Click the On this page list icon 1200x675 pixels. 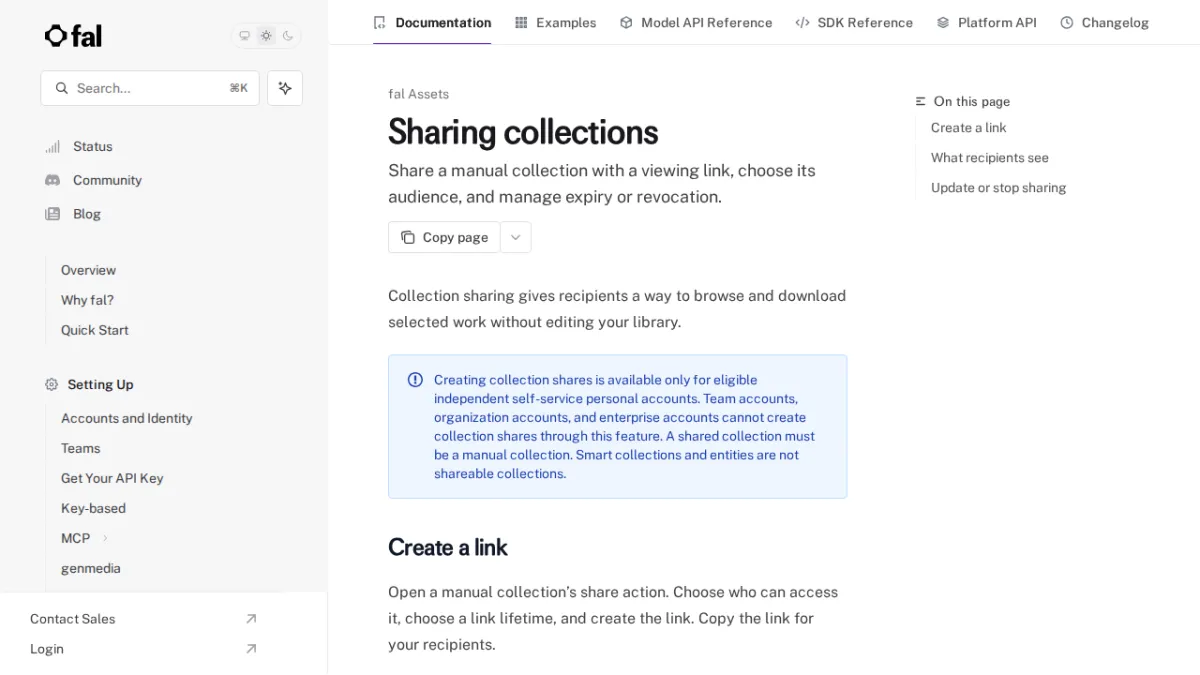(x=921, y=102)
